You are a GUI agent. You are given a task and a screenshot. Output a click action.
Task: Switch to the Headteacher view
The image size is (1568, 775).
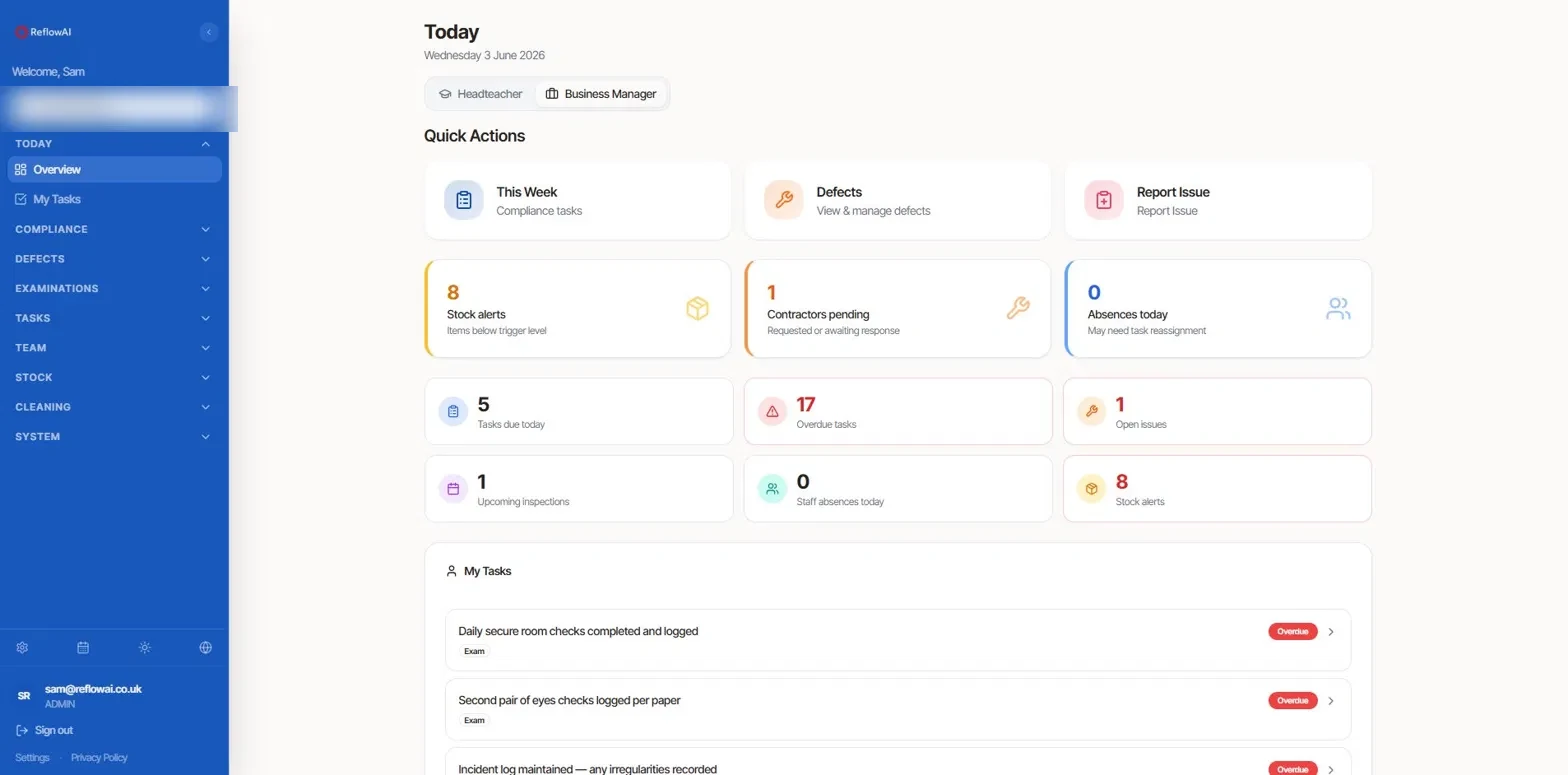[481, 94]
